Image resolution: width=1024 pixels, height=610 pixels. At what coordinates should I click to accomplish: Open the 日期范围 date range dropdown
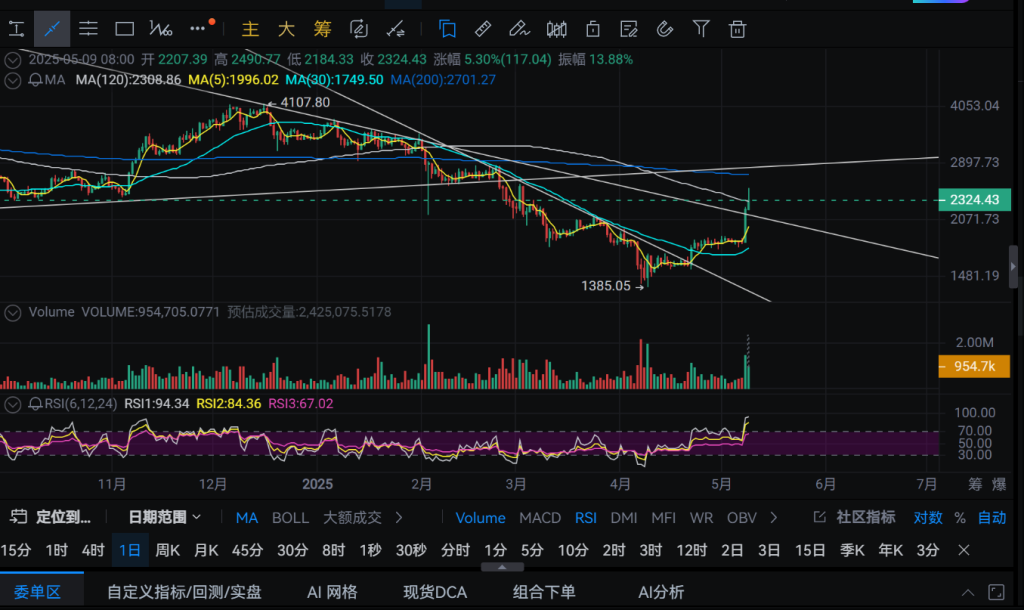coord(165,517)
